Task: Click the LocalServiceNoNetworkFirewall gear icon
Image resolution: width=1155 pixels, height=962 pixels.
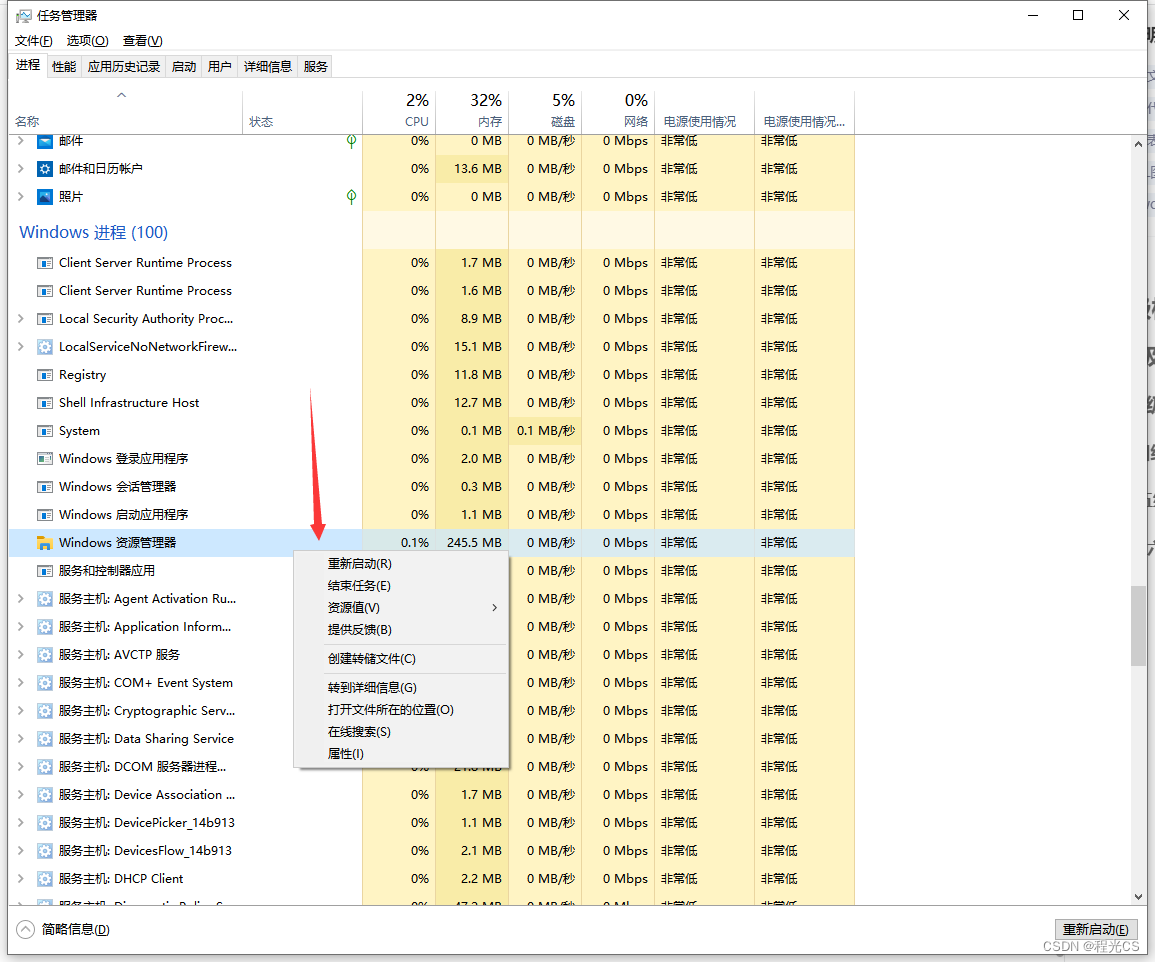Action: [x=45, y=347]
